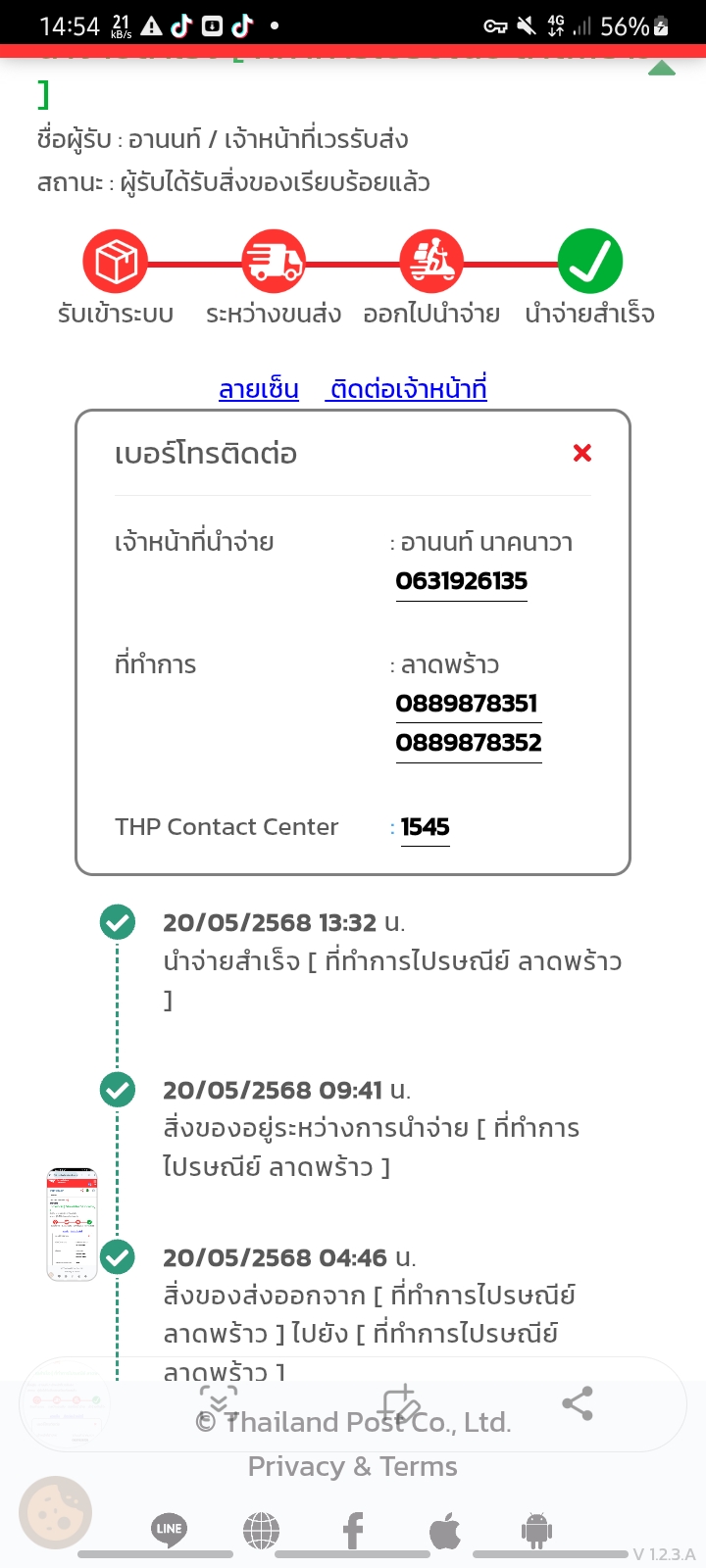
Task: Call delivery officer number 0631926135
Action: pyautogui.click(x=462, y=581)
